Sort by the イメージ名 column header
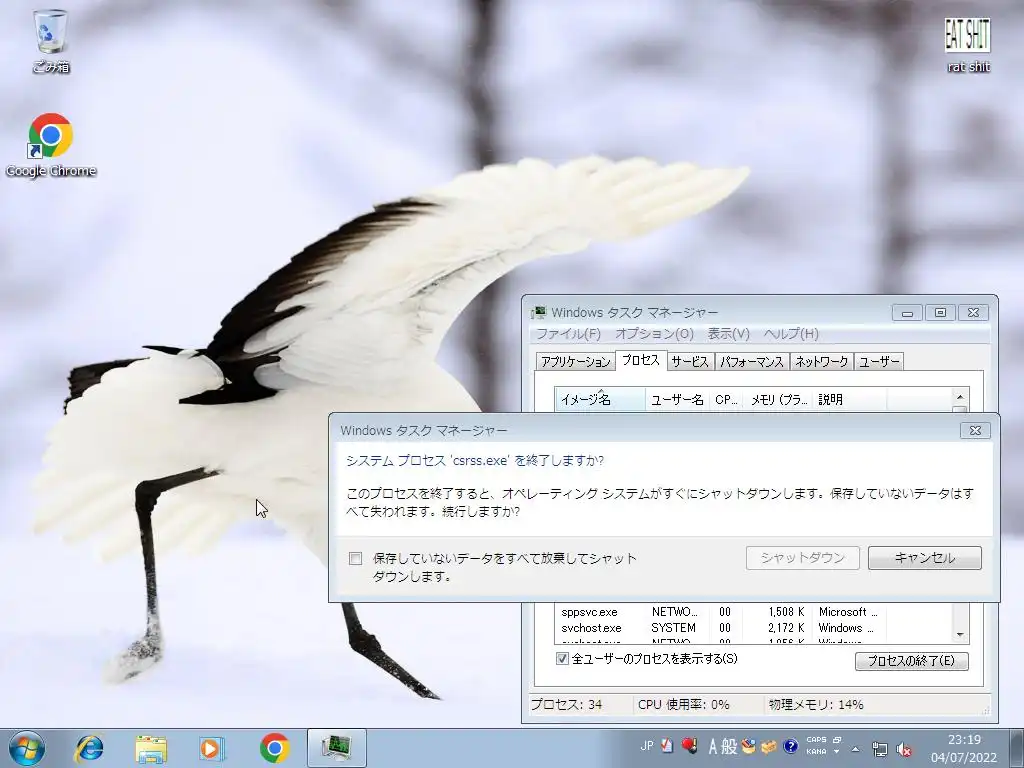The width and height of the screenshot is (1024, 768). [600, 399]
